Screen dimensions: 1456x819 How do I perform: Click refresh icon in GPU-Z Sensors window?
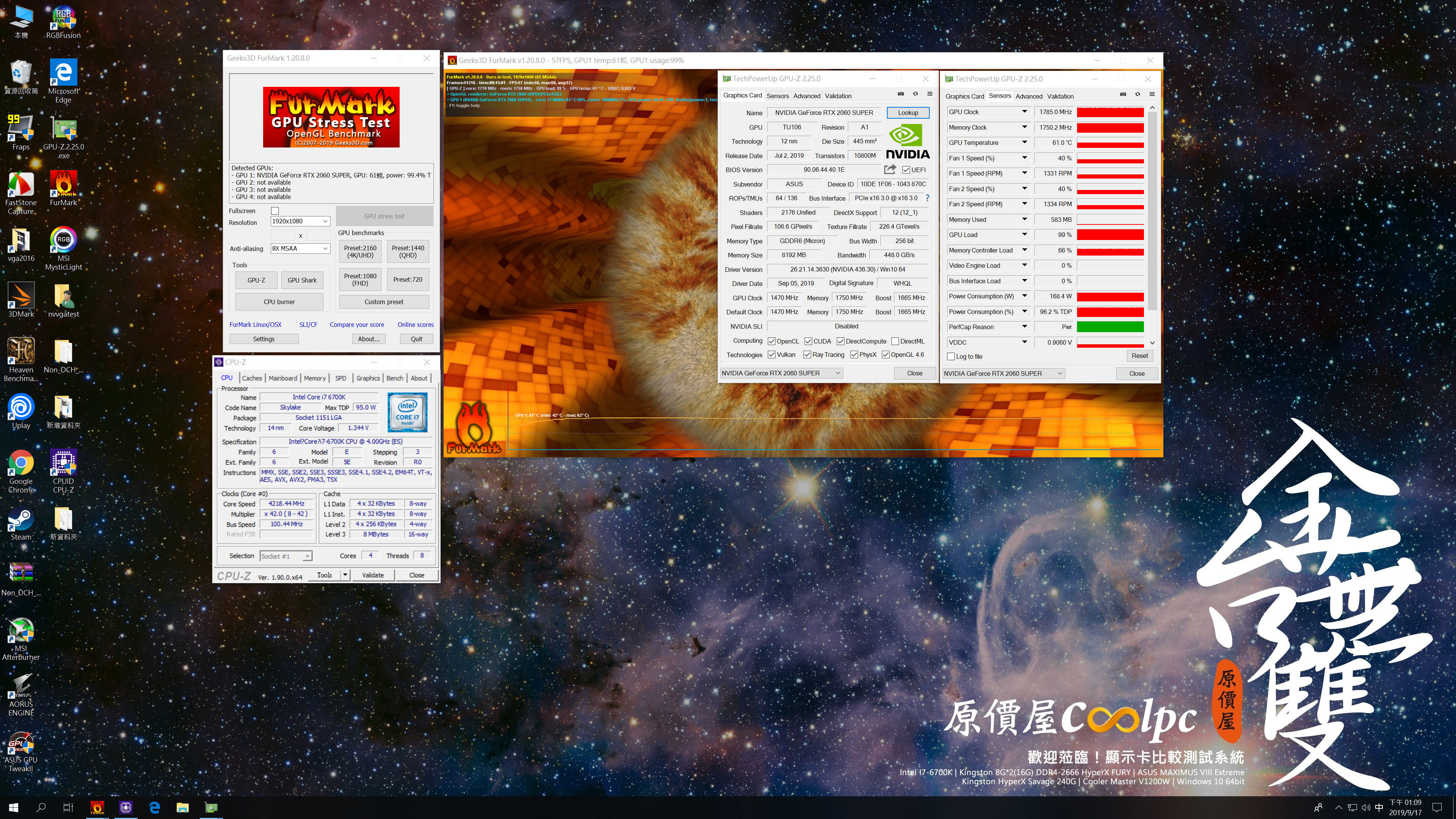click(1138, 94)
